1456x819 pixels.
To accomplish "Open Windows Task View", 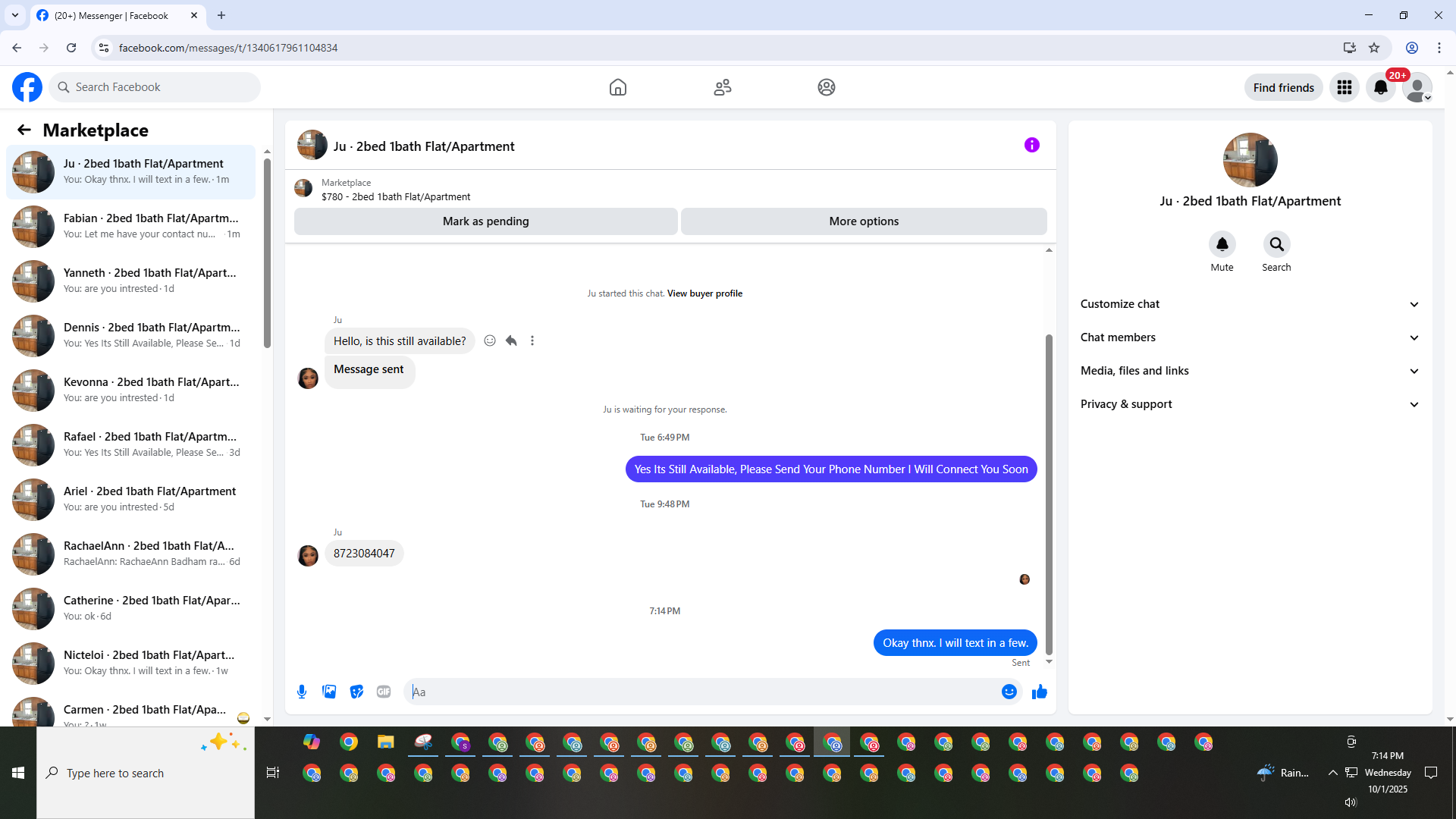I will (x=273, y=773).
